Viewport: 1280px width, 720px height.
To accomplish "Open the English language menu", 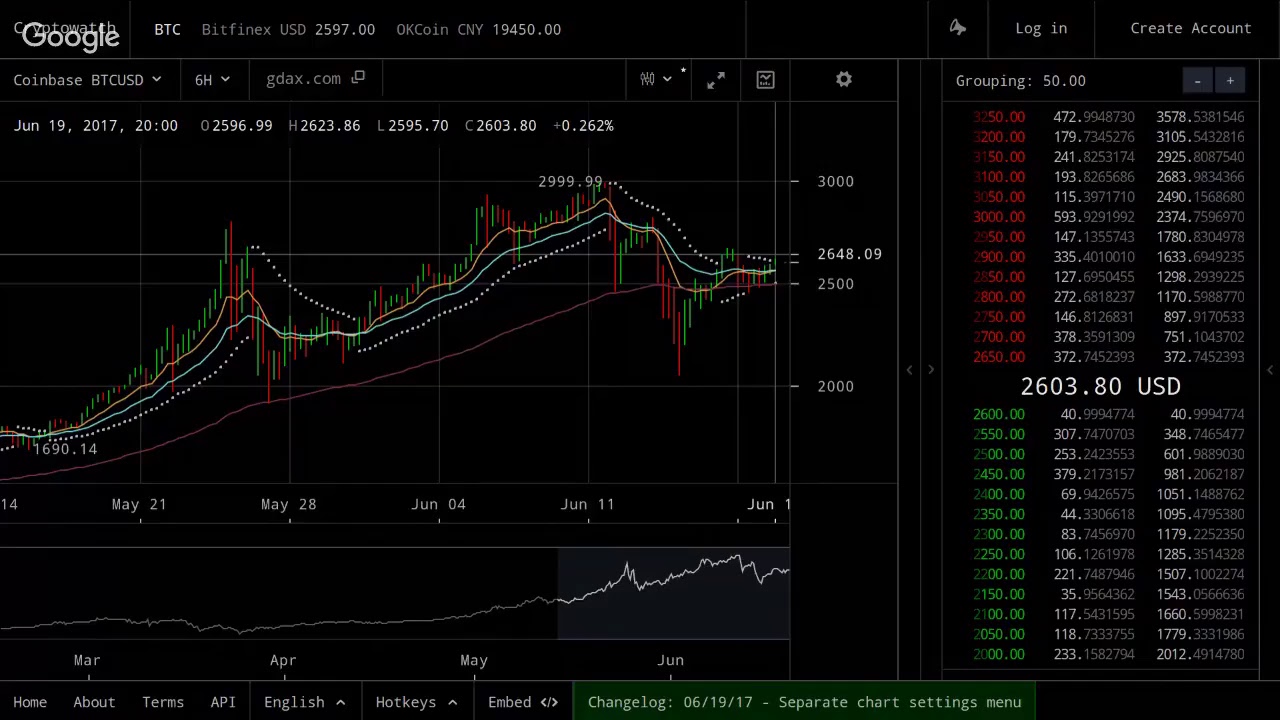I will [x=304, y=702].
